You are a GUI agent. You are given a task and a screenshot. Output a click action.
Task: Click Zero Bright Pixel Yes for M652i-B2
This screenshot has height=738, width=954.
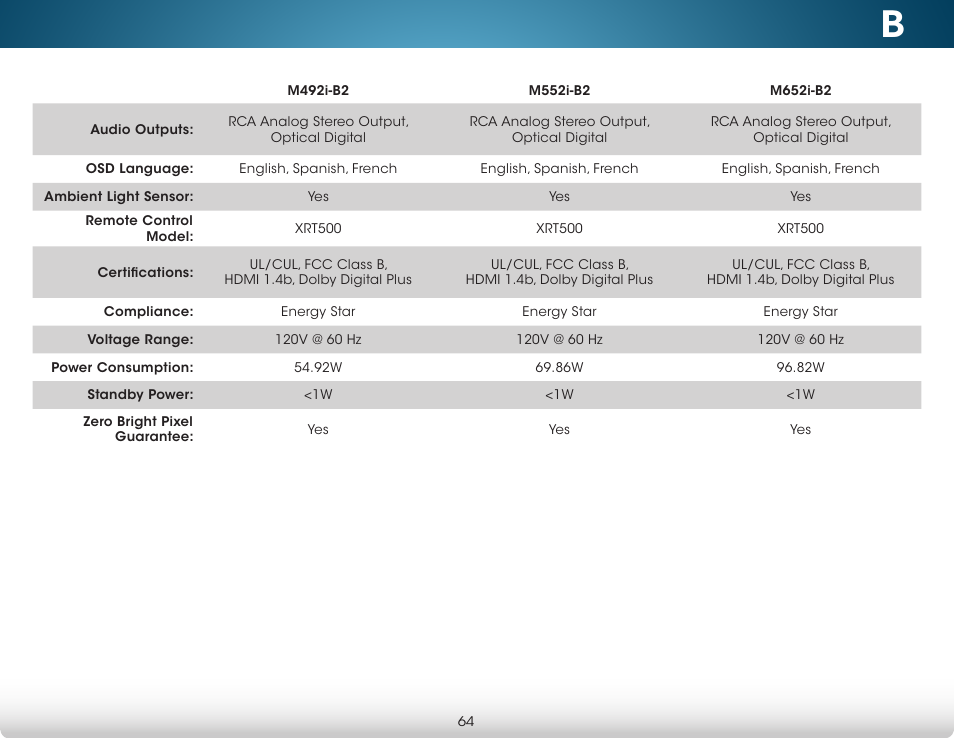point(800,430)
